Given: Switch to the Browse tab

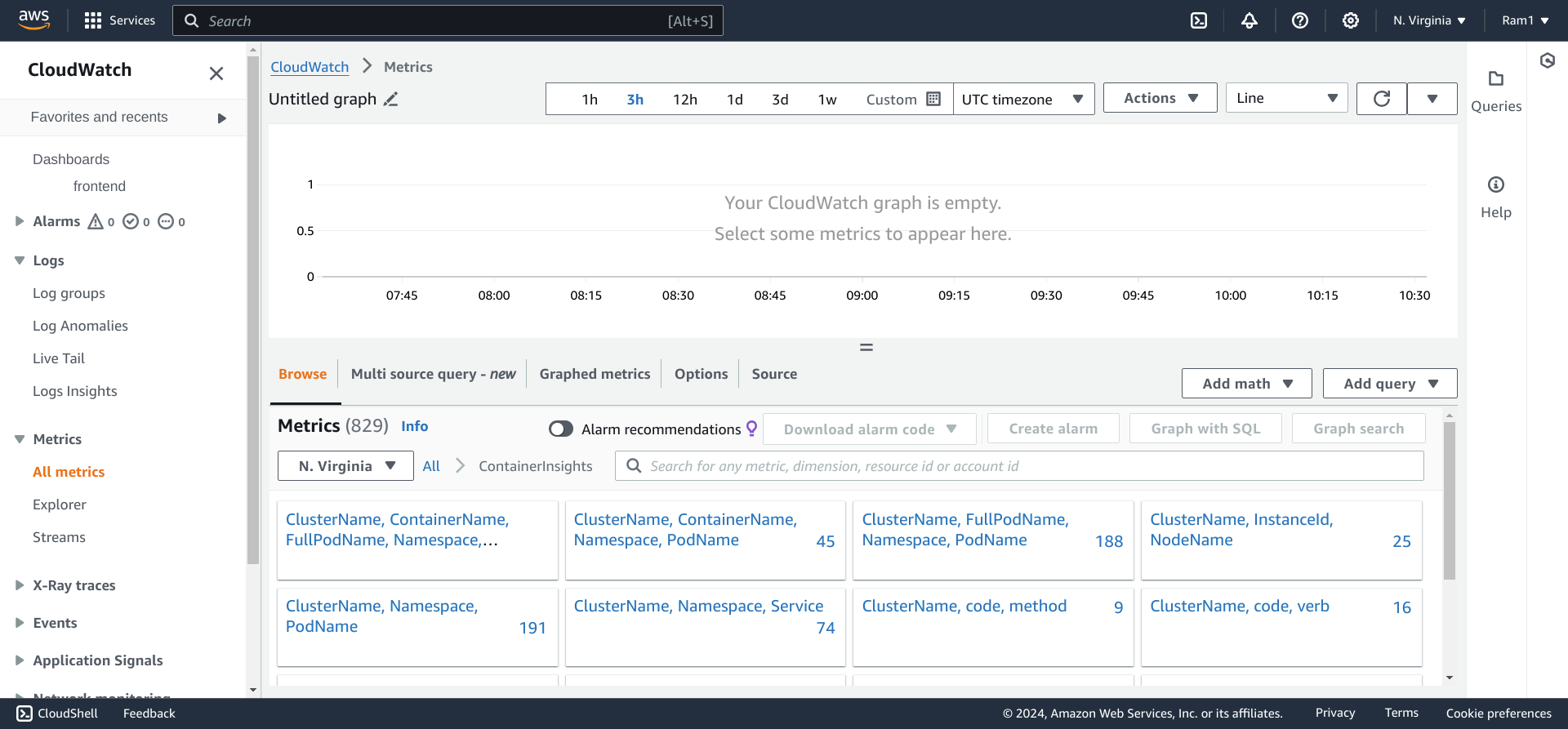Looking at the screenshot, I should tap(303, 374).
